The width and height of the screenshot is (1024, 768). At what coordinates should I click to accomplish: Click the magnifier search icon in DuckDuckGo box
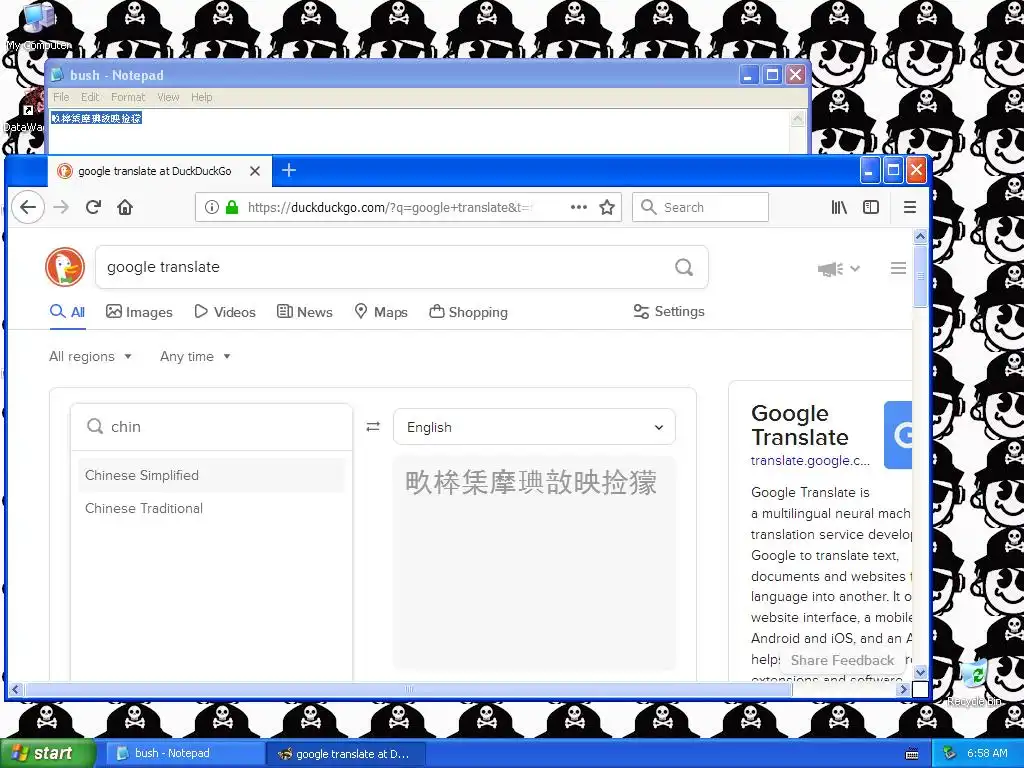point(684,267)
